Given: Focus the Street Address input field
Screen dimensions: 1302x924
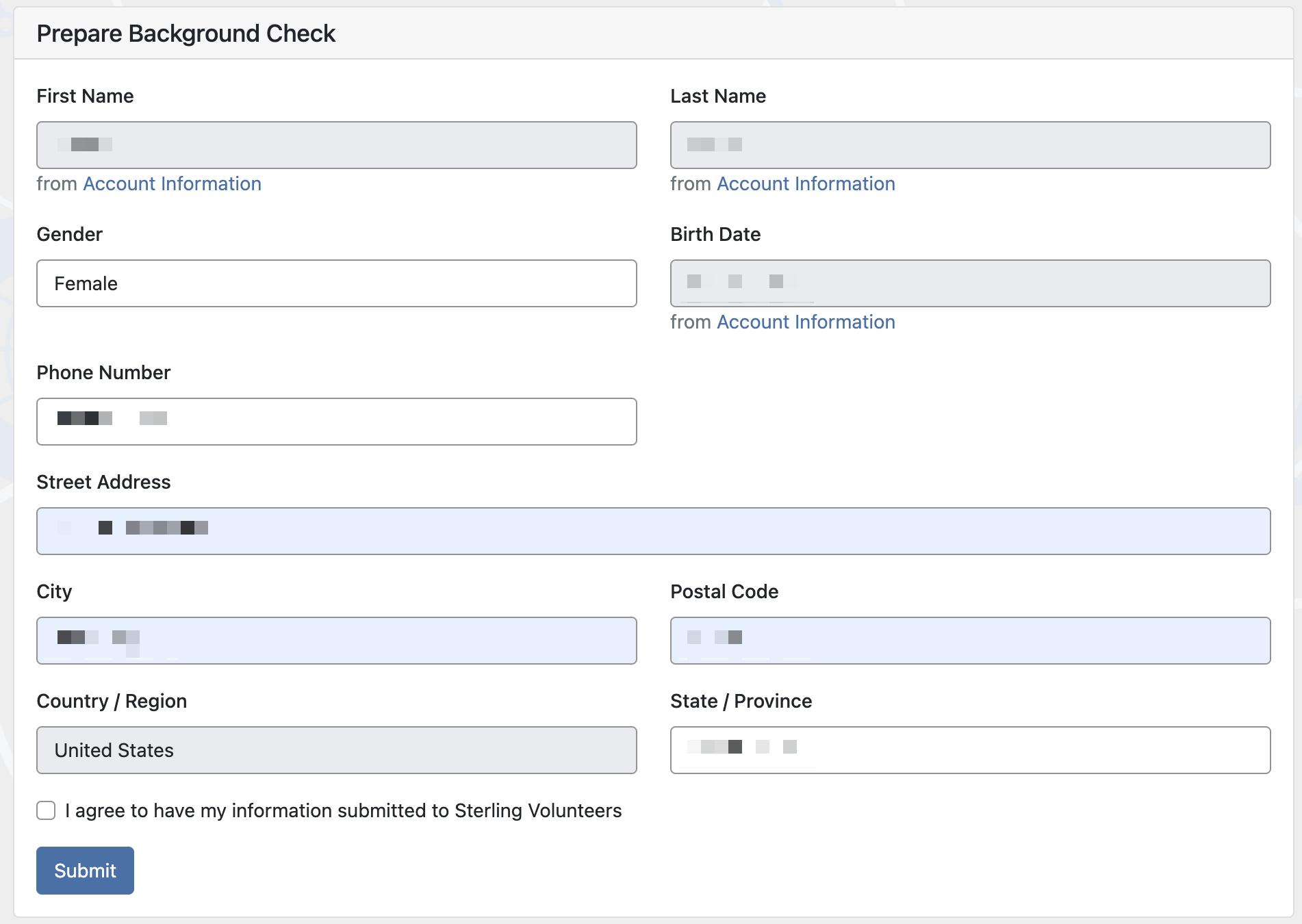Looking at the screenshot, I should pos(654,531).
